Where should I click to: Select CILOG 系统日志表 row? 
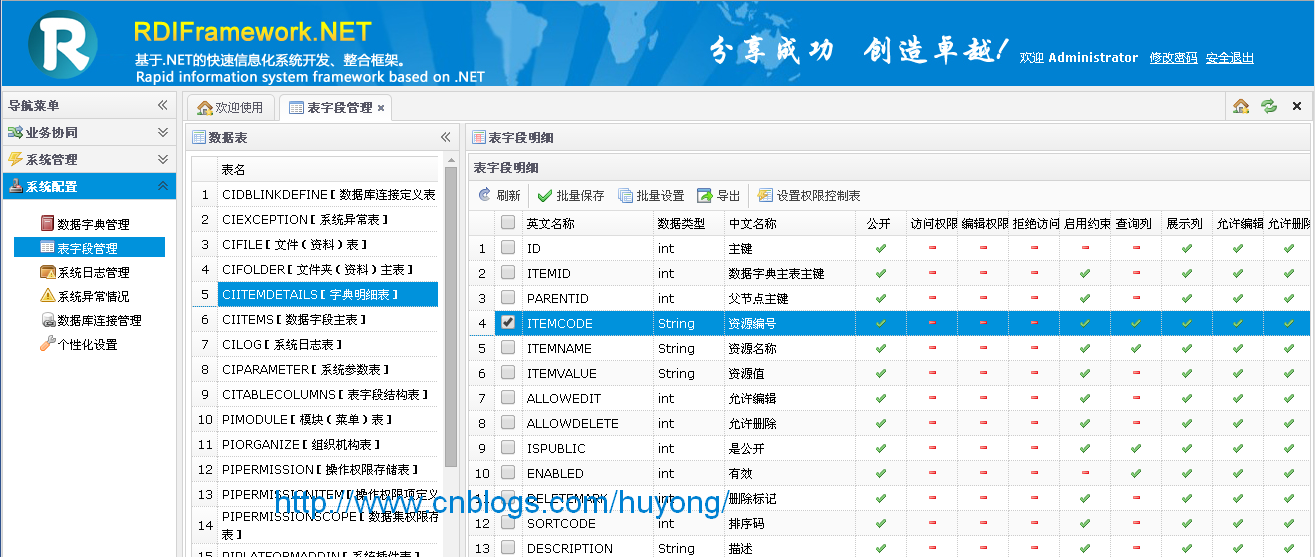click(314, 344)
